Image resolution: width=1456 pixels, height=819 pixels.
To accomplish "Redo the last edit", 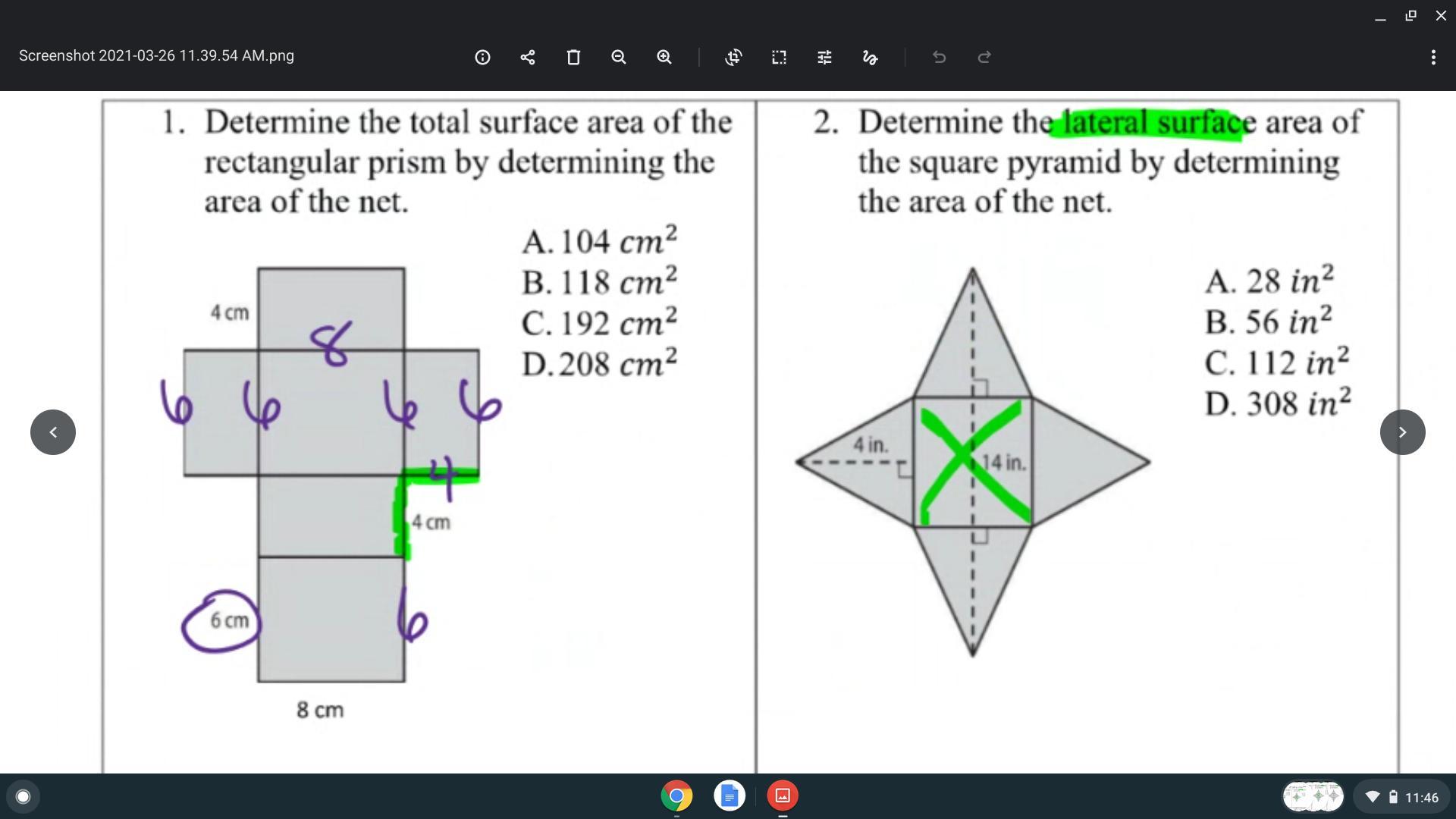I will click(x=984, y=57).
